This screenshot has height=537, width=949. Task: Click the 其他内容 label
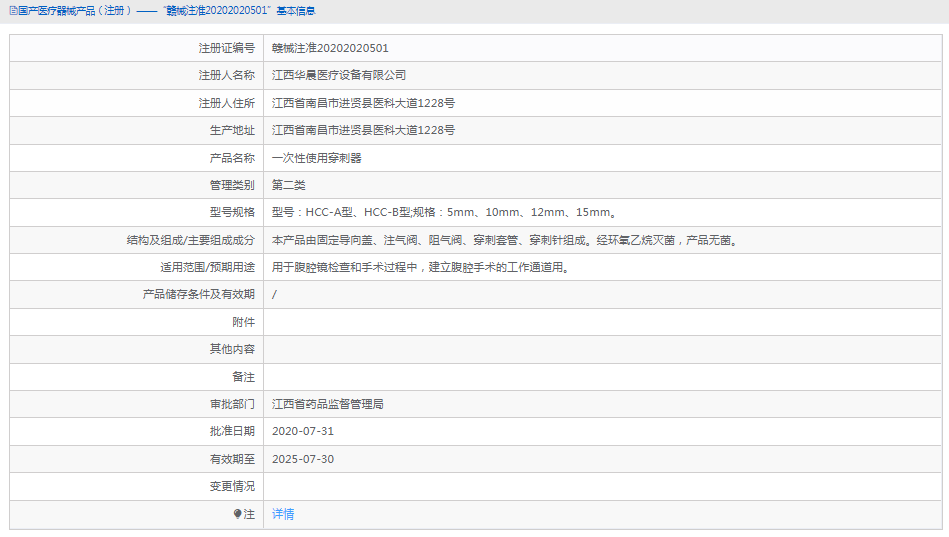click(x=232, y=349)
